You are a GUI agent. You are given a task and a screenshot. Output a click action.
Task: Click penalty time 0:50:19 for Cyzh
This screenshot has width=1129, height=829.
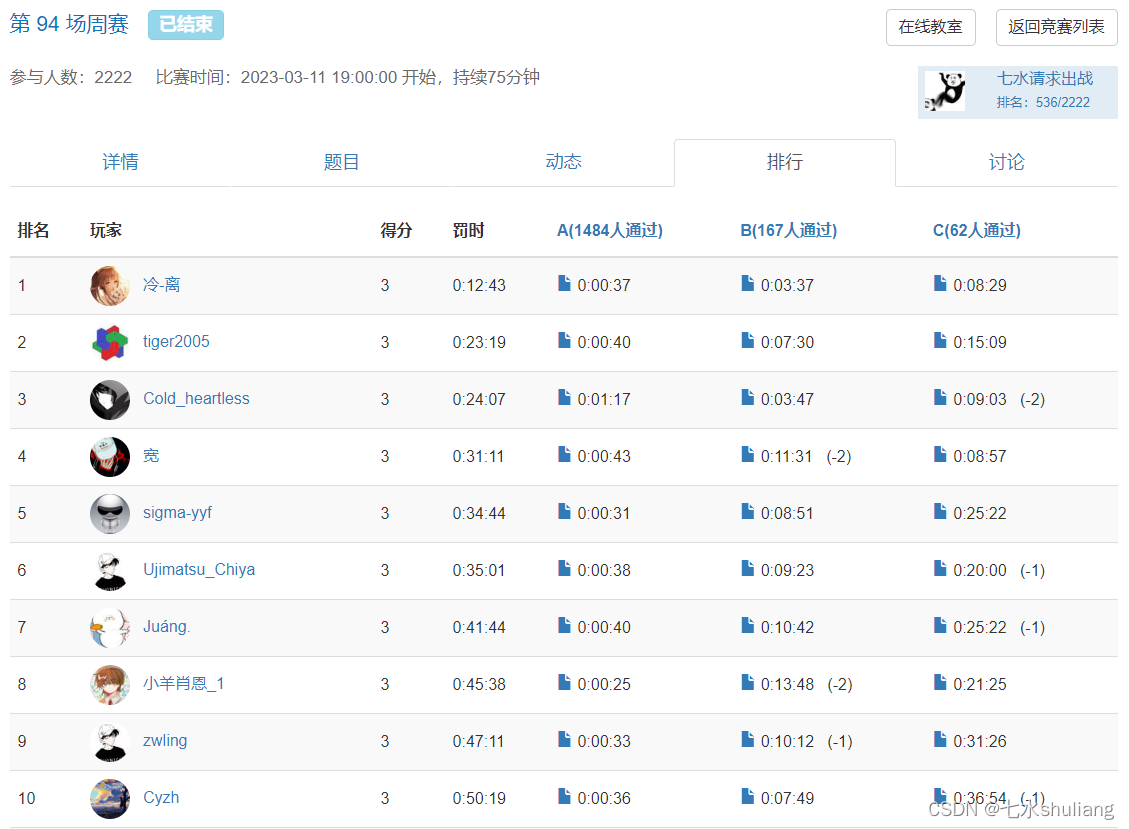479,798
